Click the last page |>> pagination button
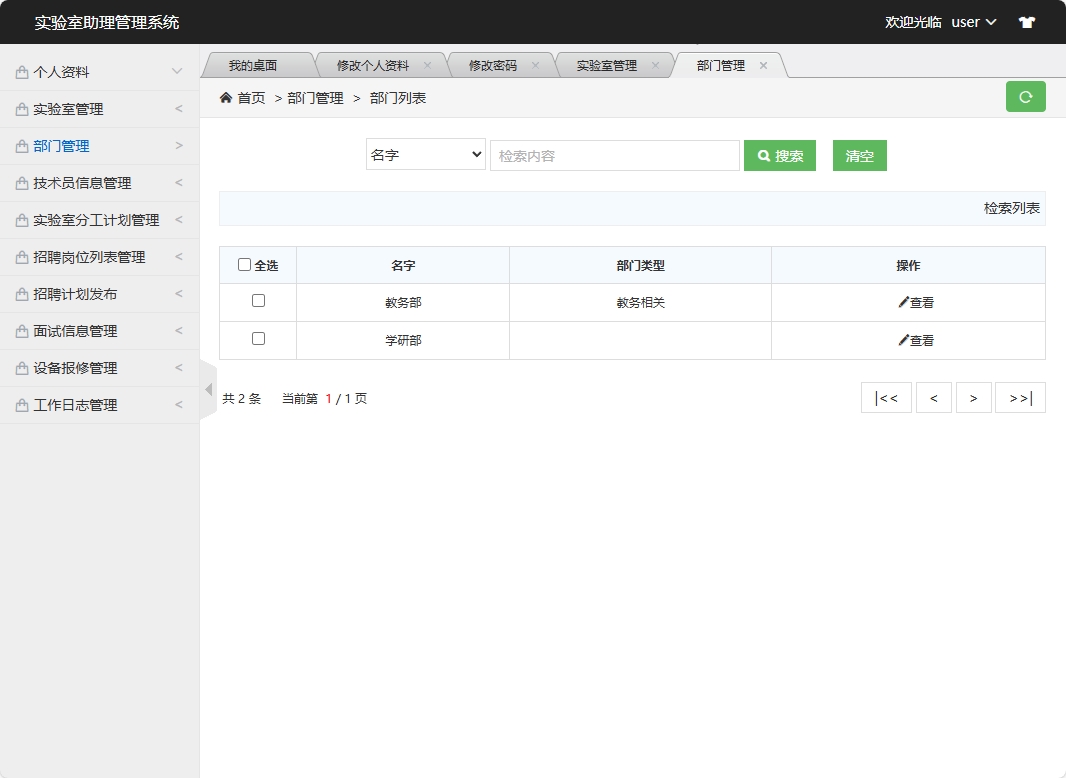1066x778 pixels. pyautogui.click(x=1019, y=397)
